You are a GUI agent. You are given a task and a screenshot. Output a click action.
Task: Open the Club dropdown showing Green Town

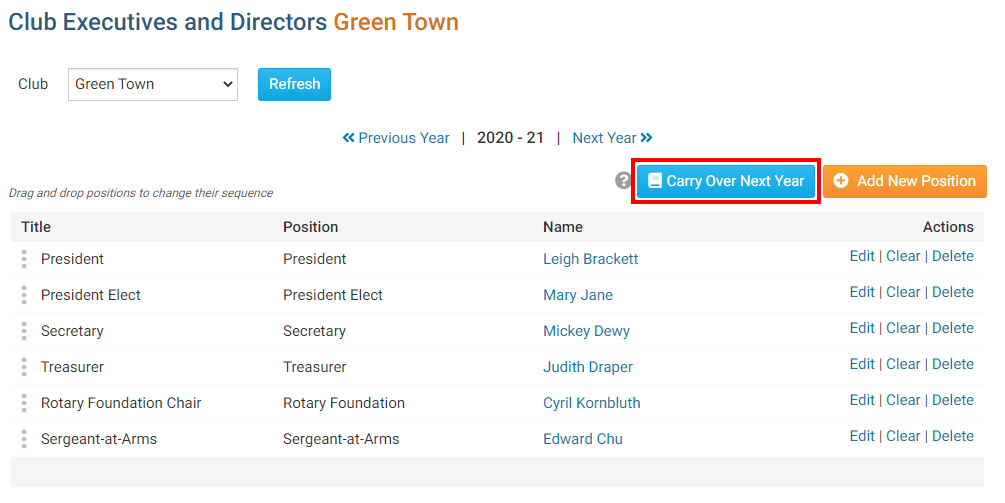[153, 84]
